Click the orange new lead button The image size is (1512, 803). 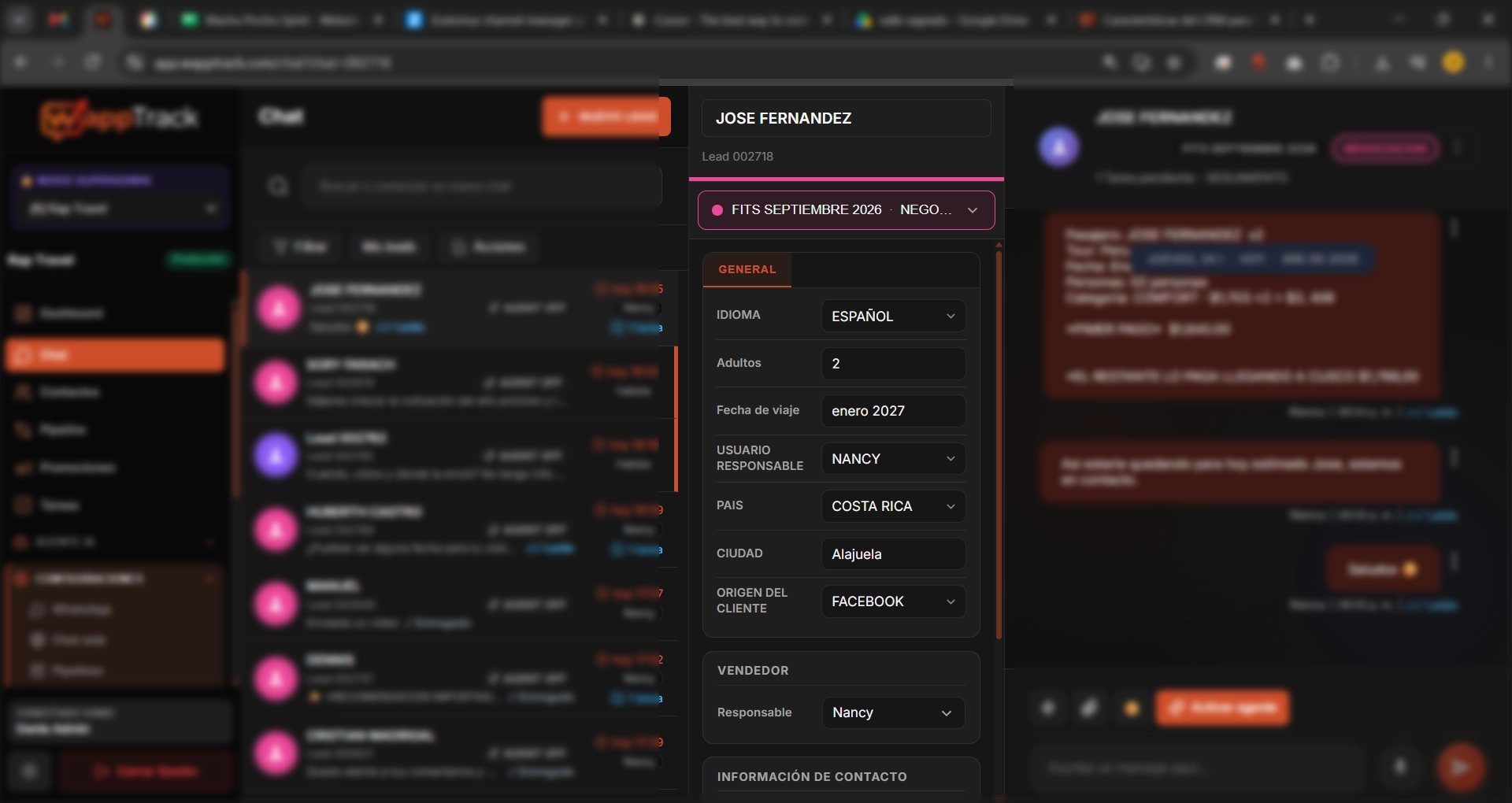point(606,117)
